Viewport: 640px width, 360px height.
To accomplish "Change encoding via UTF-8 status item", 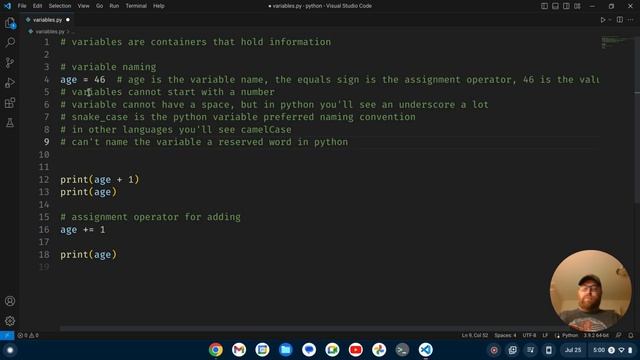I will point(529,335).
